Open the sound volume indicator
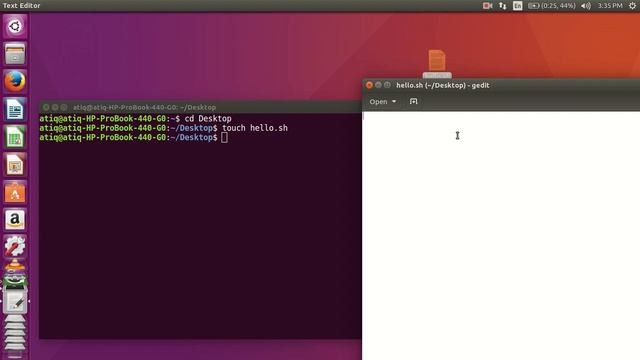 [x=586, y=6]
